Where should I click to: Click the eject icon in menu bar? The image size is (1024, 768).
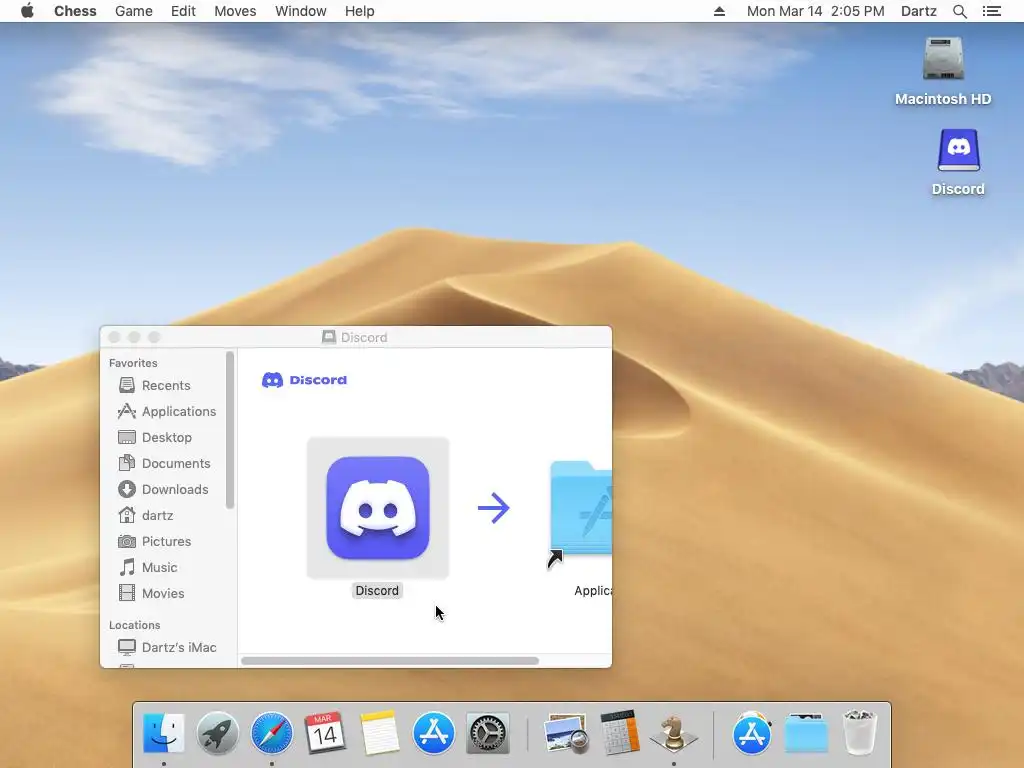click(x=719, y=11)
